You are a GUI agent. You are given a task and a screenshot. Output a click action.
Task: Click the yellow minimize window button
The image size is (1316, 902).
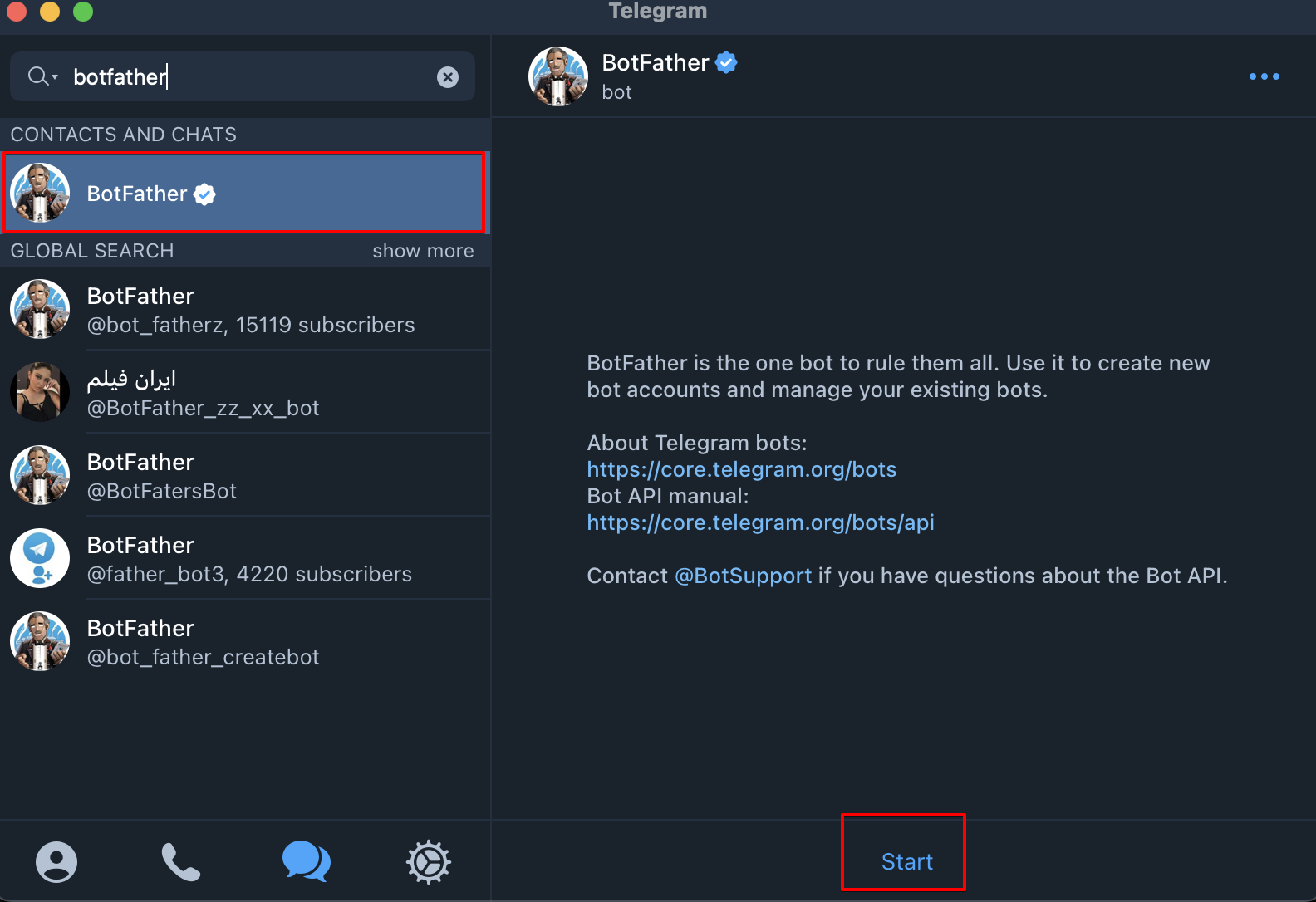click(50, 12)
